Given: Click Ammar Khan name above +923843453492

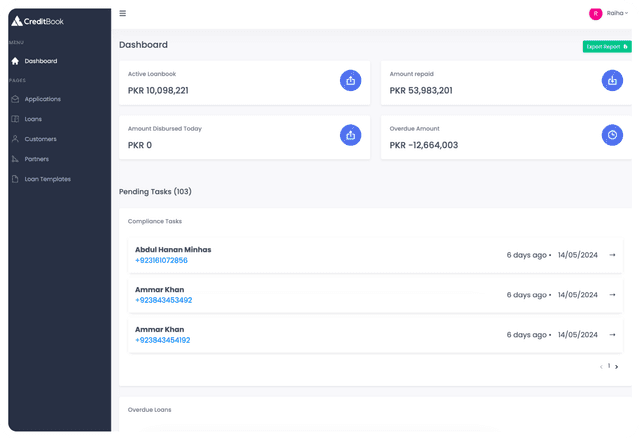Looking at the screenshot, I should (160, 290).
